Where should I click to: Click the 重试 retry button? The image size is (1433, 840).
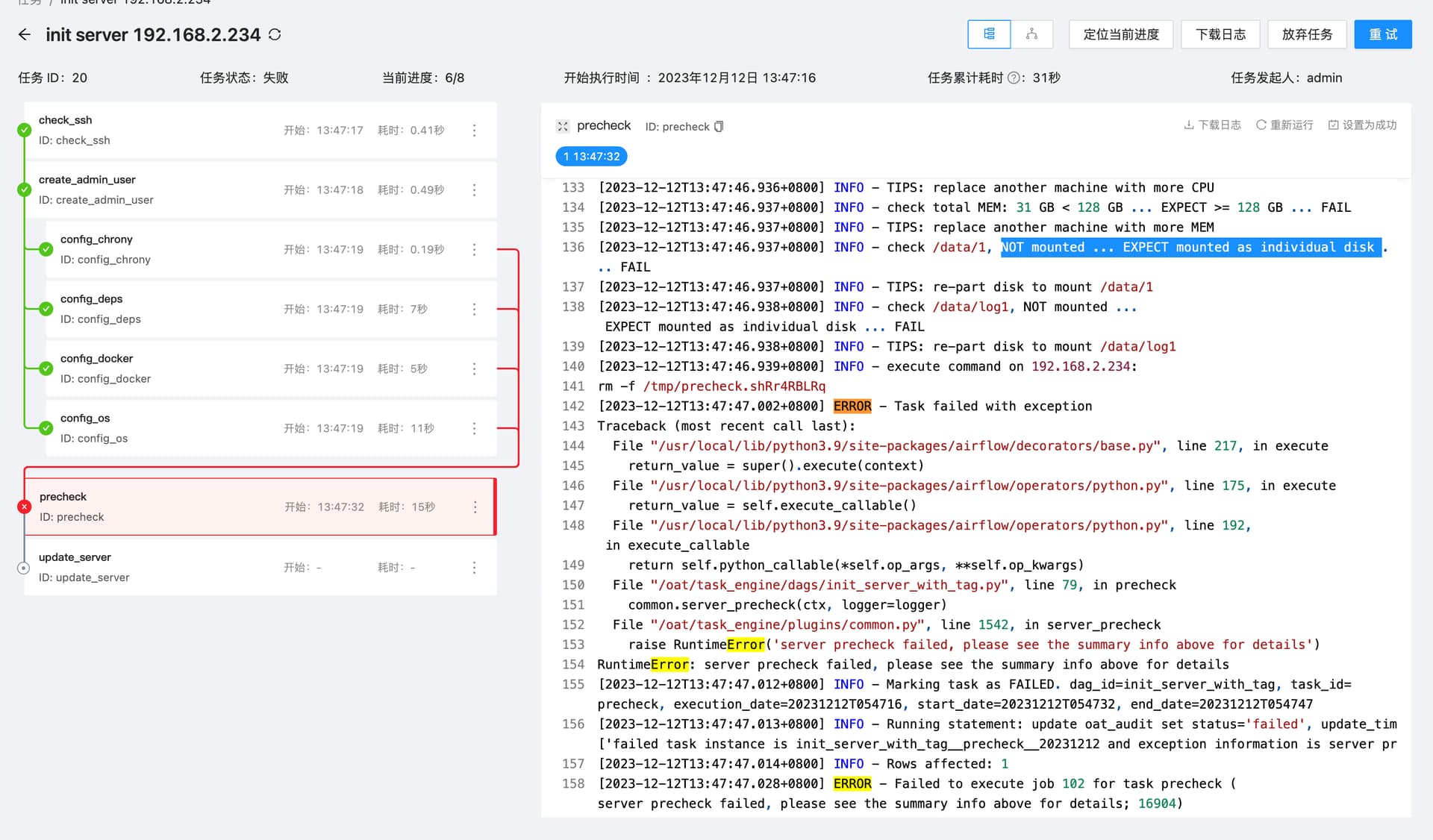(1383, 34)
